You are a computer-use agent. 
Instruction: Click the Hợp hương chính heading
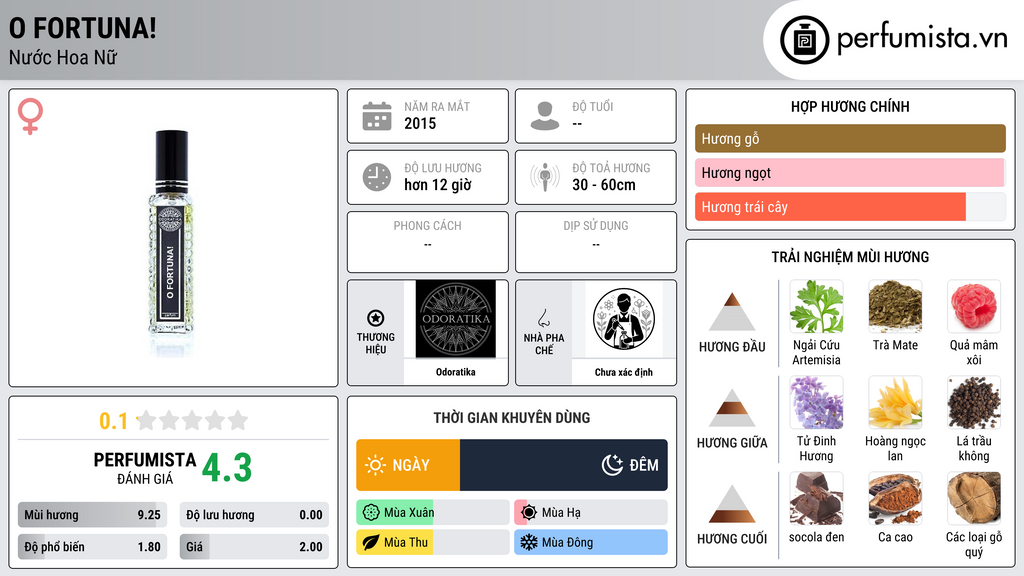coord(850,106)
